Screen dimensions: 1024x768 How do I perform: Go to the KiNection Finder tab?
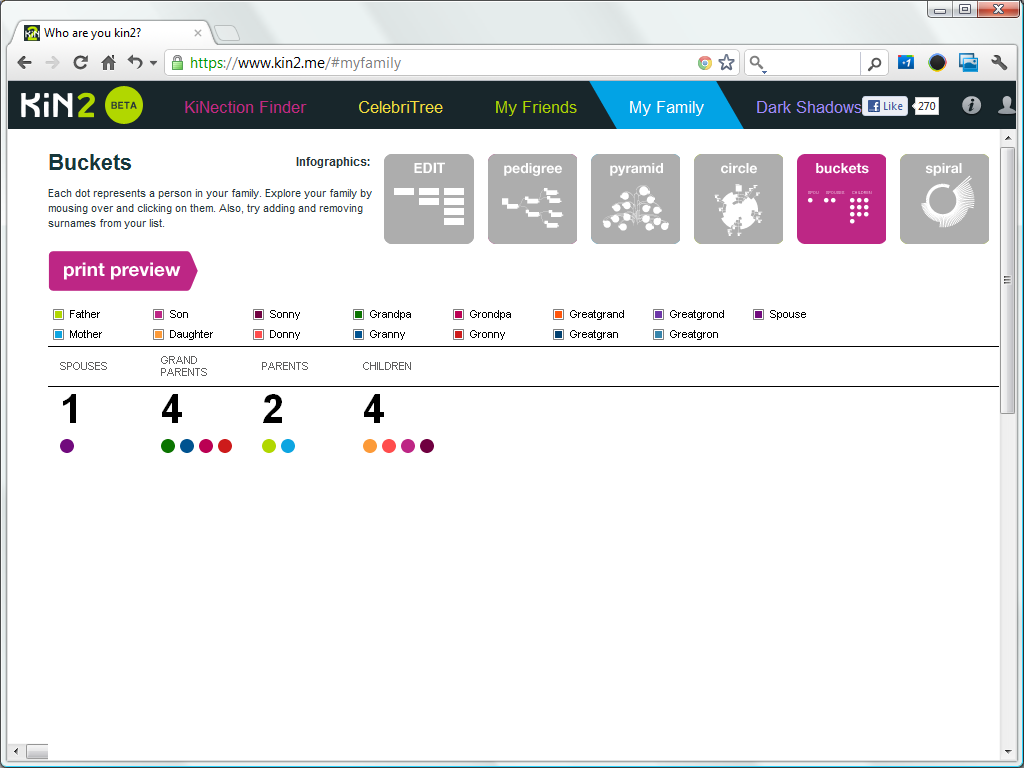[x=245, y=107]
